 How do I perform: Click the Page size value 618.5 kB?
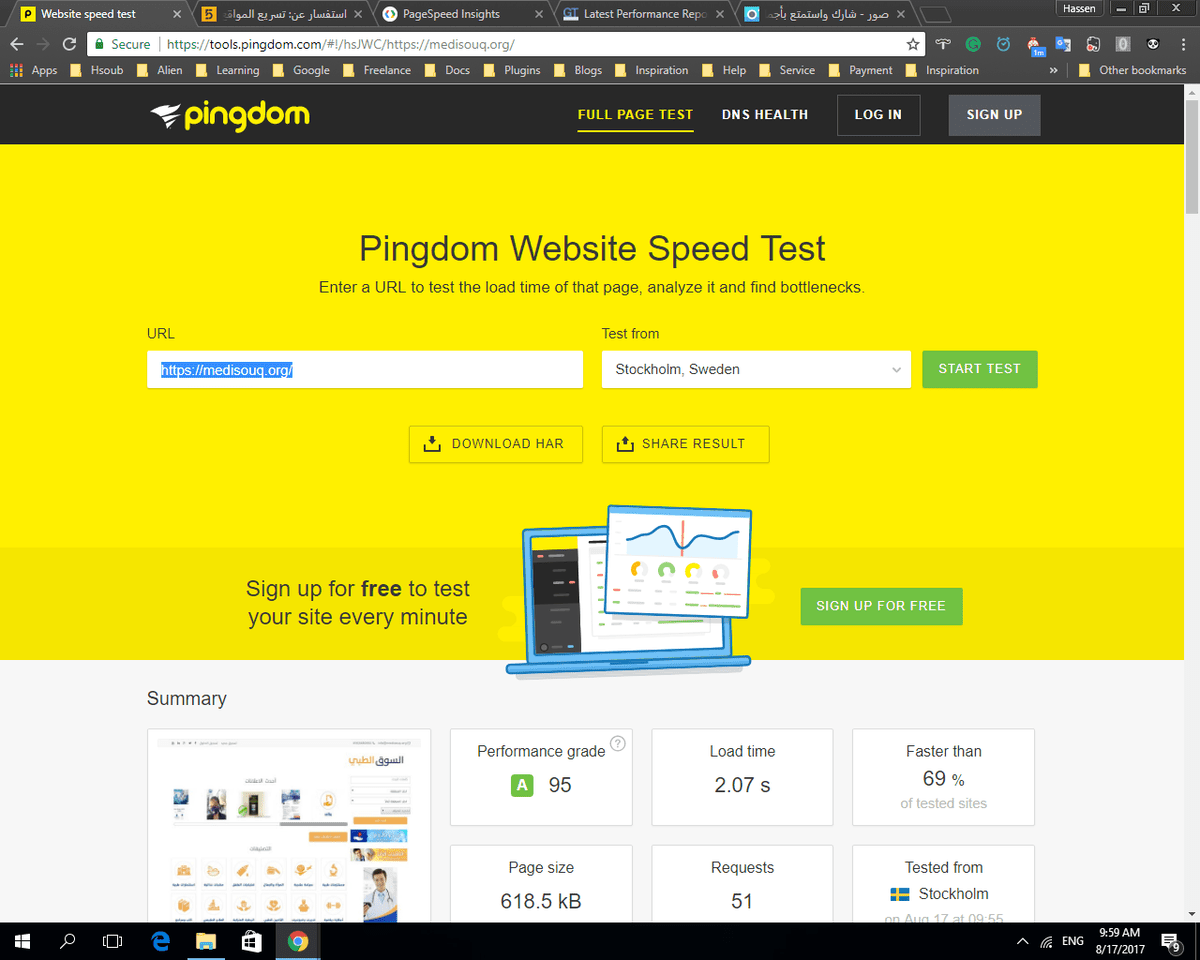[541, 901]
